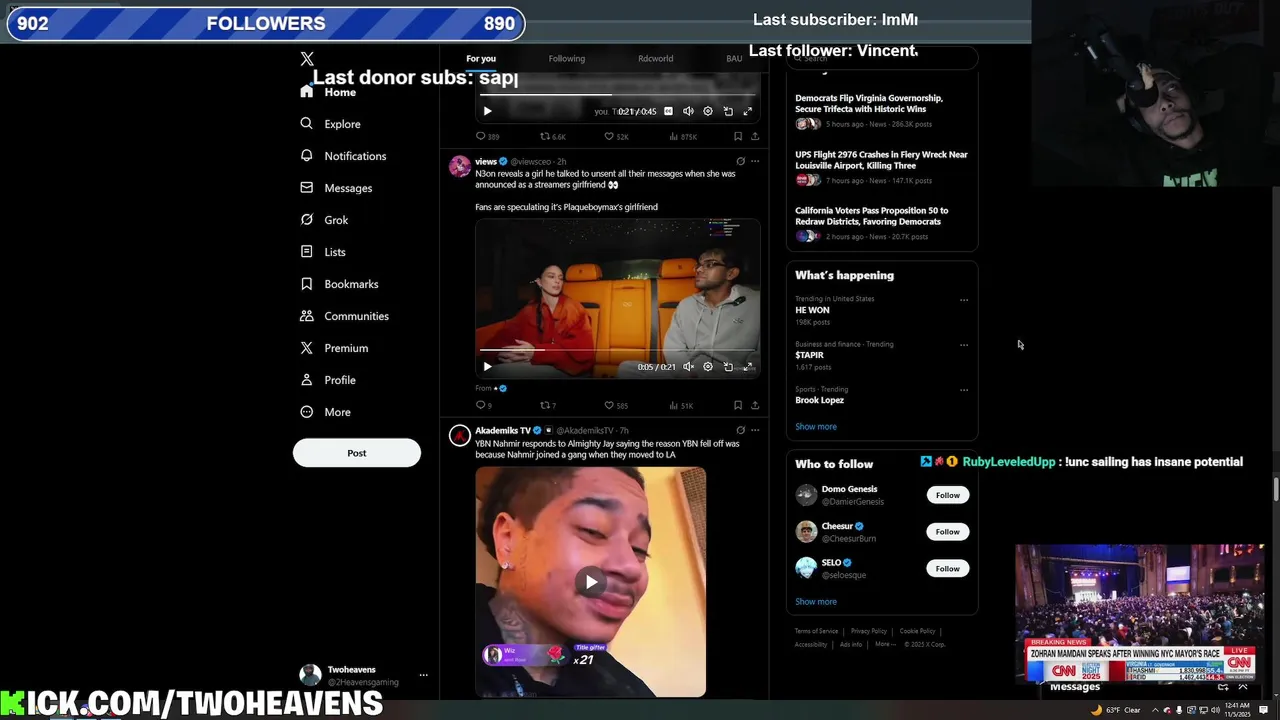Screen dimensions: 1280x720
Task: Open Notifications bell
Action: (343, 156)
